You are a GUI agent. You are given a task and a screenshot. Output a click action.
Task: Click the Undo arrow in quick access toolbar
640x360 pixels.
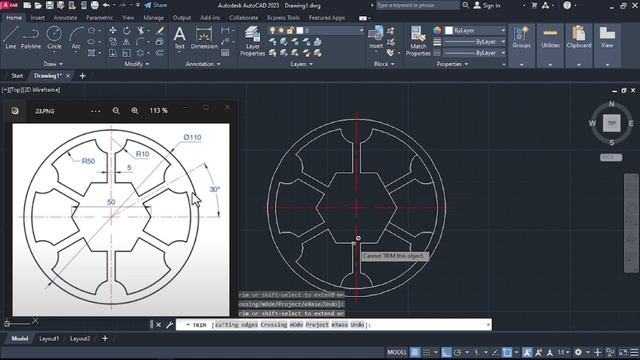(106, 5)
